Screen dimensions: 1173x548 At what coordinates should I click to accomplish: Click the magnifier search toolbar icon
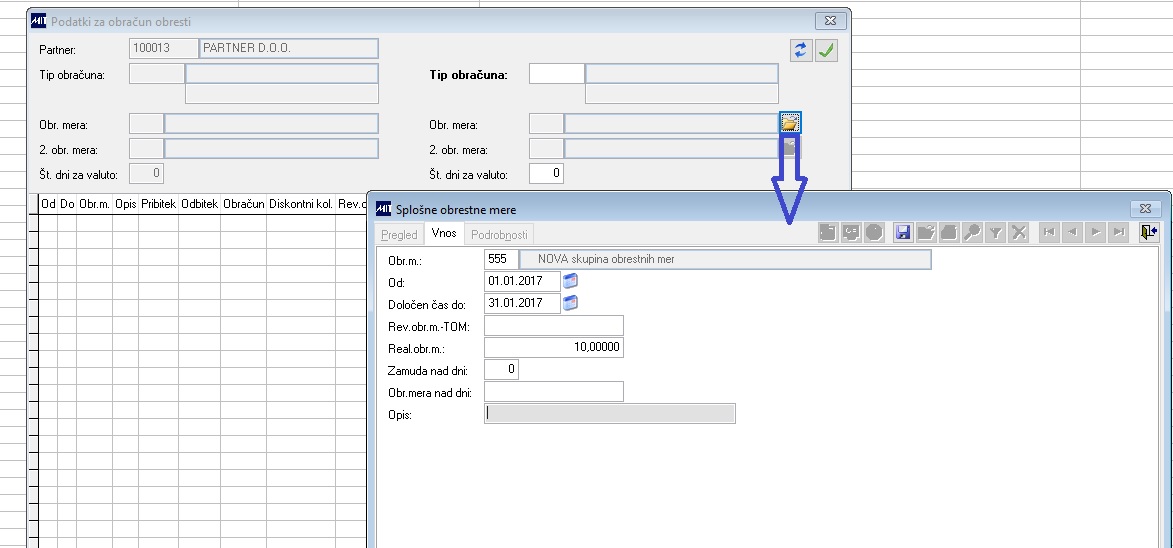click(x=972, y=233)
